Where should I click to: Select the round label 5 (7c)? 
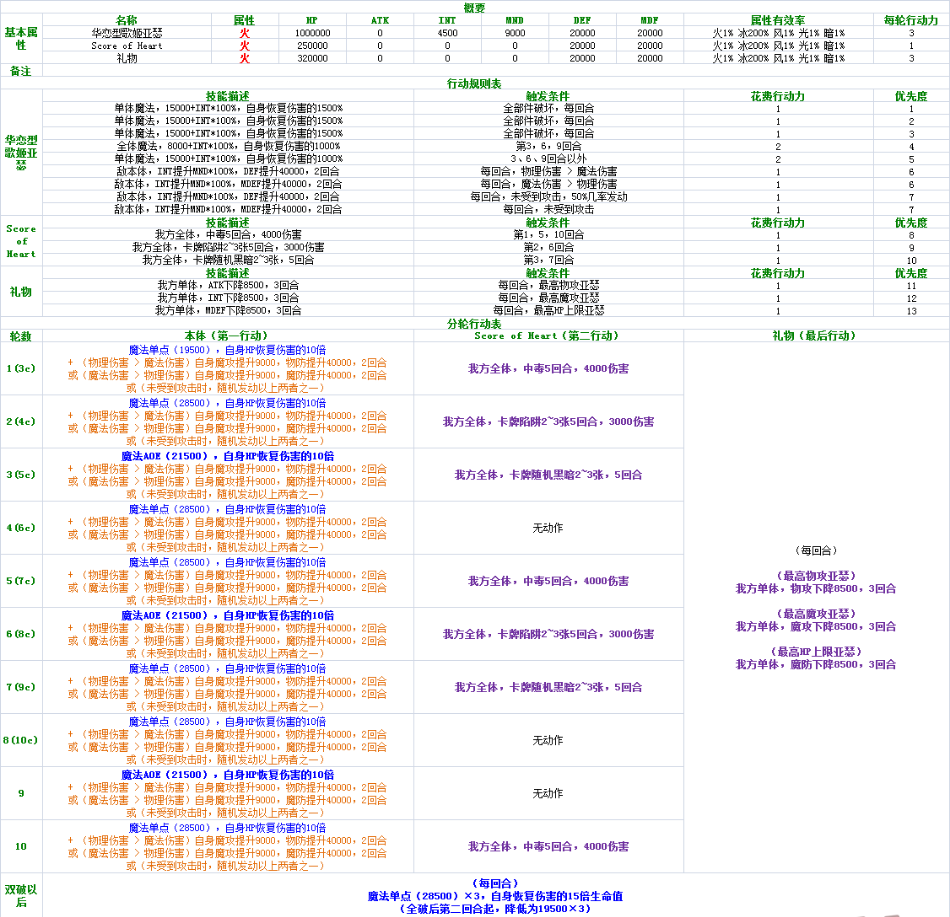pyautogui.click(x=21, y=581)
